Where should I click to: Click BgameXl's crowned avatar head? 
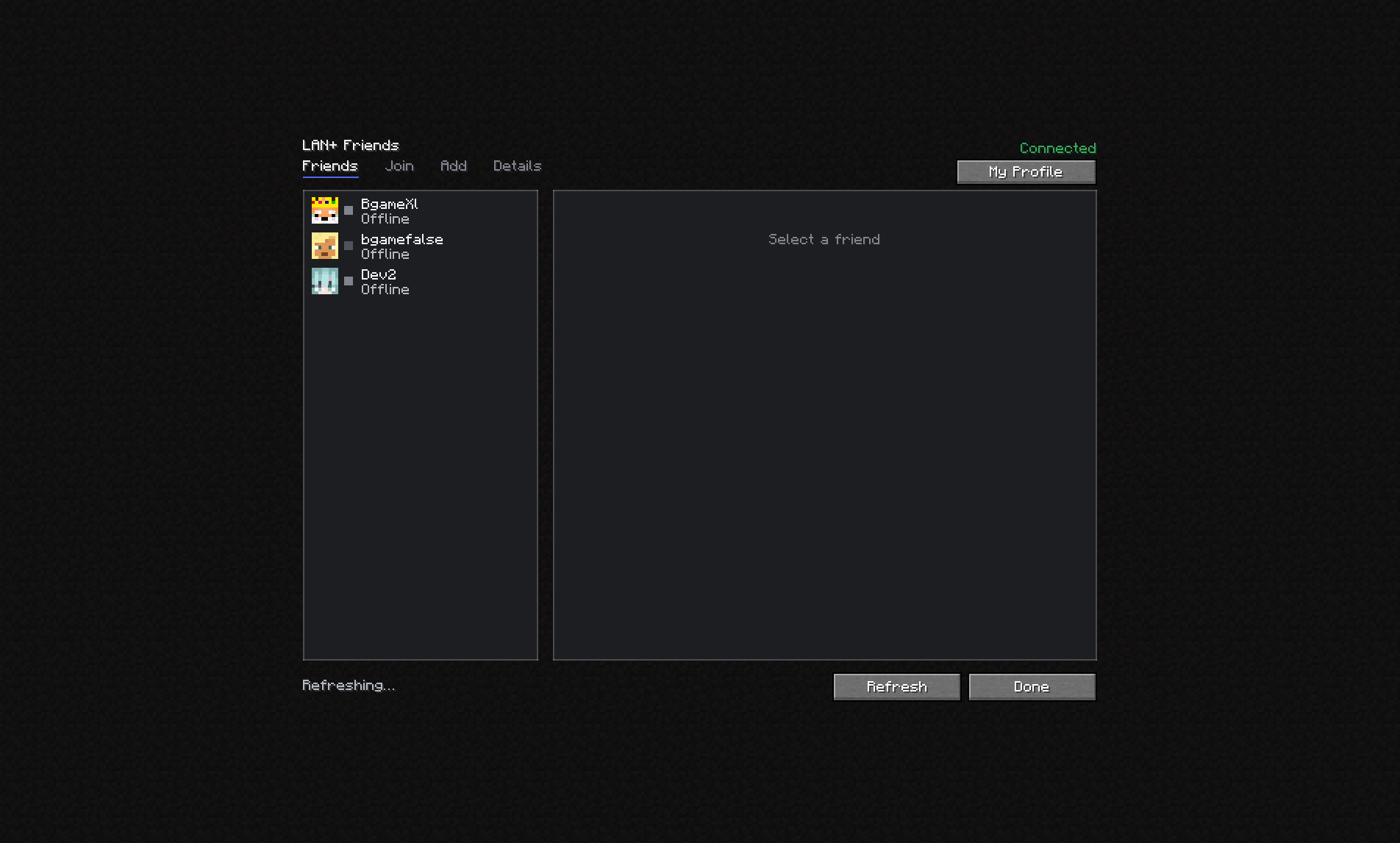(x=325, y=210)
